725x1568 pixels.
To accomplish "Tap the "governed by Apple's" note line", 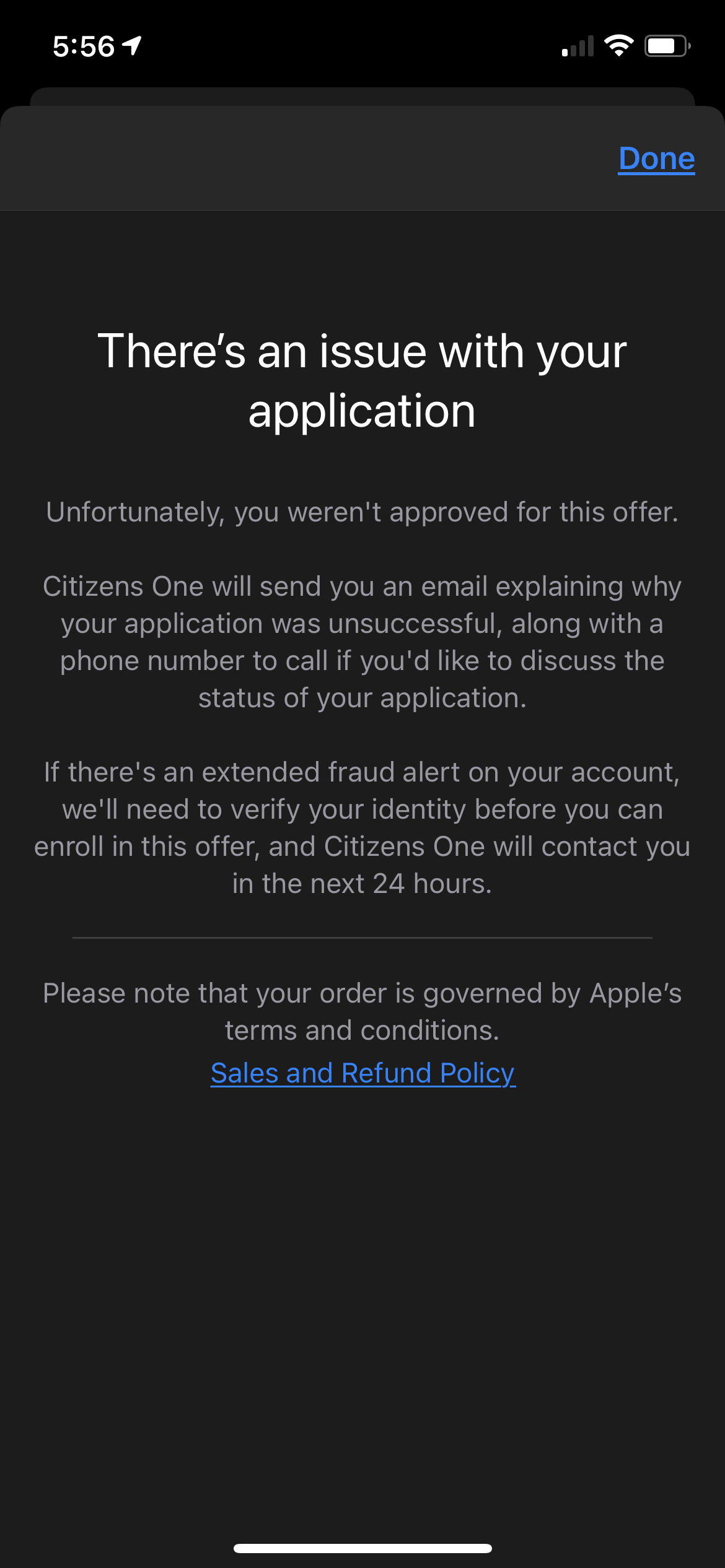I will tap(362, 993).
